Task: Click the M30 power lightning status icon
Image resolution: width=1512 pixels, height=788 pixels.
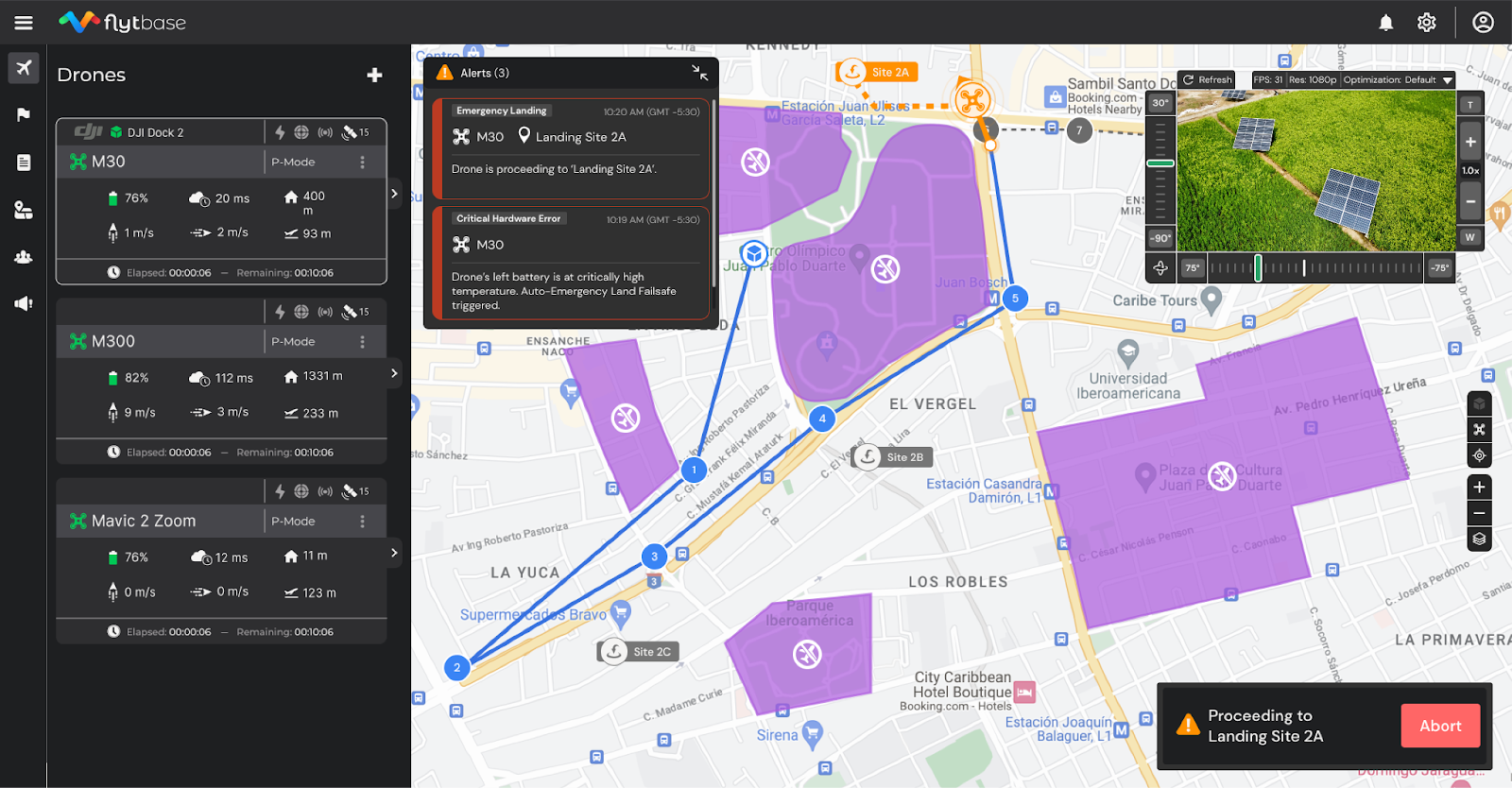Action: pyautogui.click(x=280, y=132)
